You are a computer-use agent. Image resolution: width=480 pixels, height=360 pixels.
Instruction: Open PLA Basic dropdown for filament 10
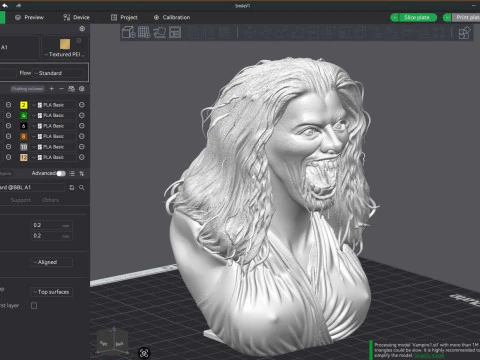[x=53, y=147]
